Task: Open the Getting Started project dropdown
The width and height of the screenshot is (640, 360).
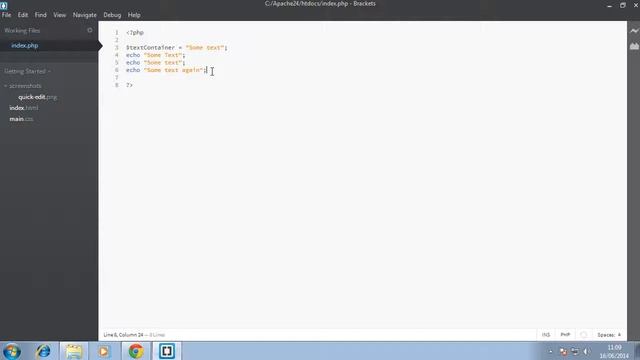Action: pyautogui.click(x=27, y=71)
